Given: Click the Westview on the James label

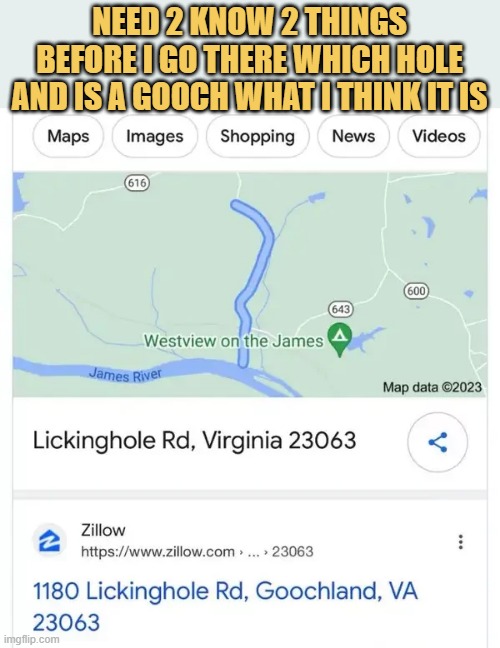Looking at the screenshot, I should [x=233, y=341].
